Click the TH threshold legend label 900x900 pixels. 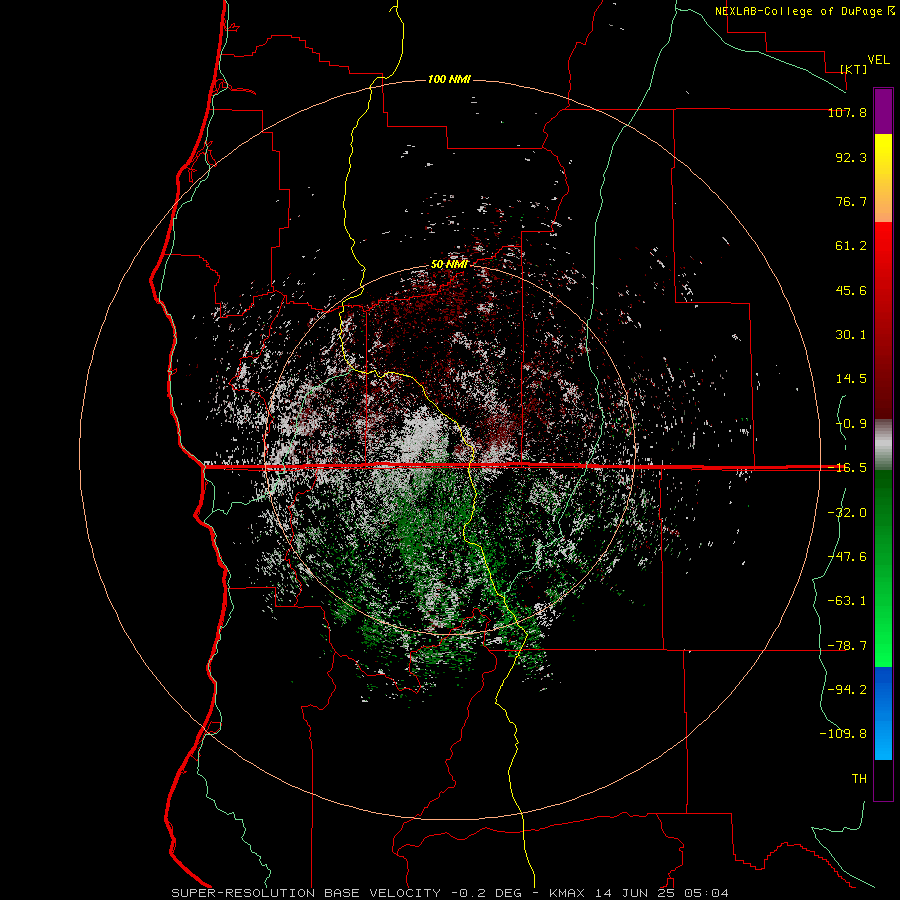point(859,778)
